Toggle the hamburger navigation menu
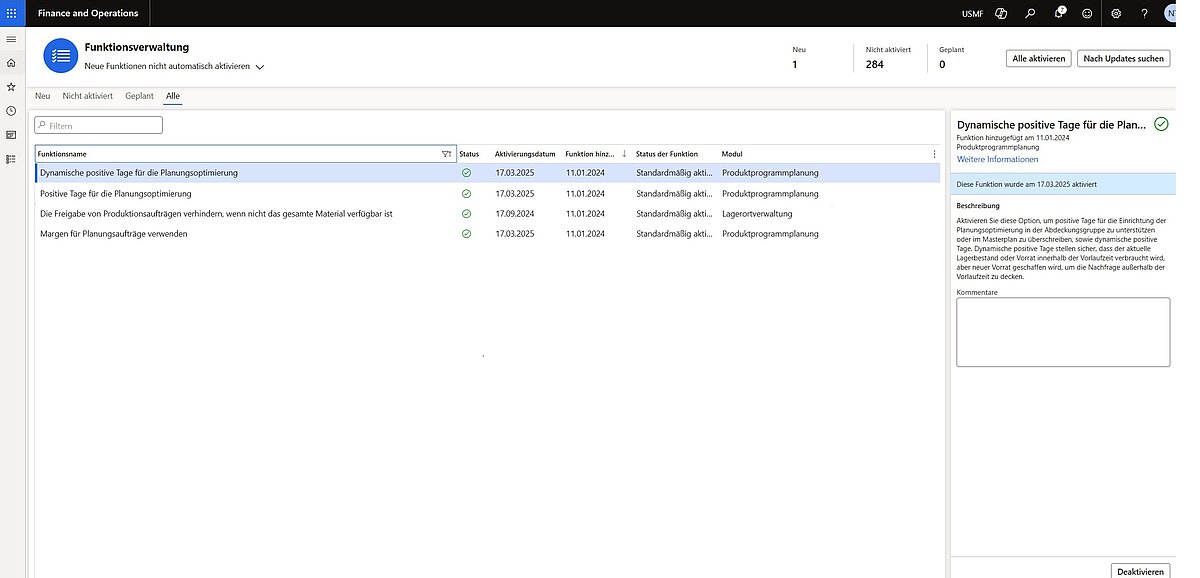The height and width of the screenshot is (578, 1200). pyautogui.click(x=11, y=38)
